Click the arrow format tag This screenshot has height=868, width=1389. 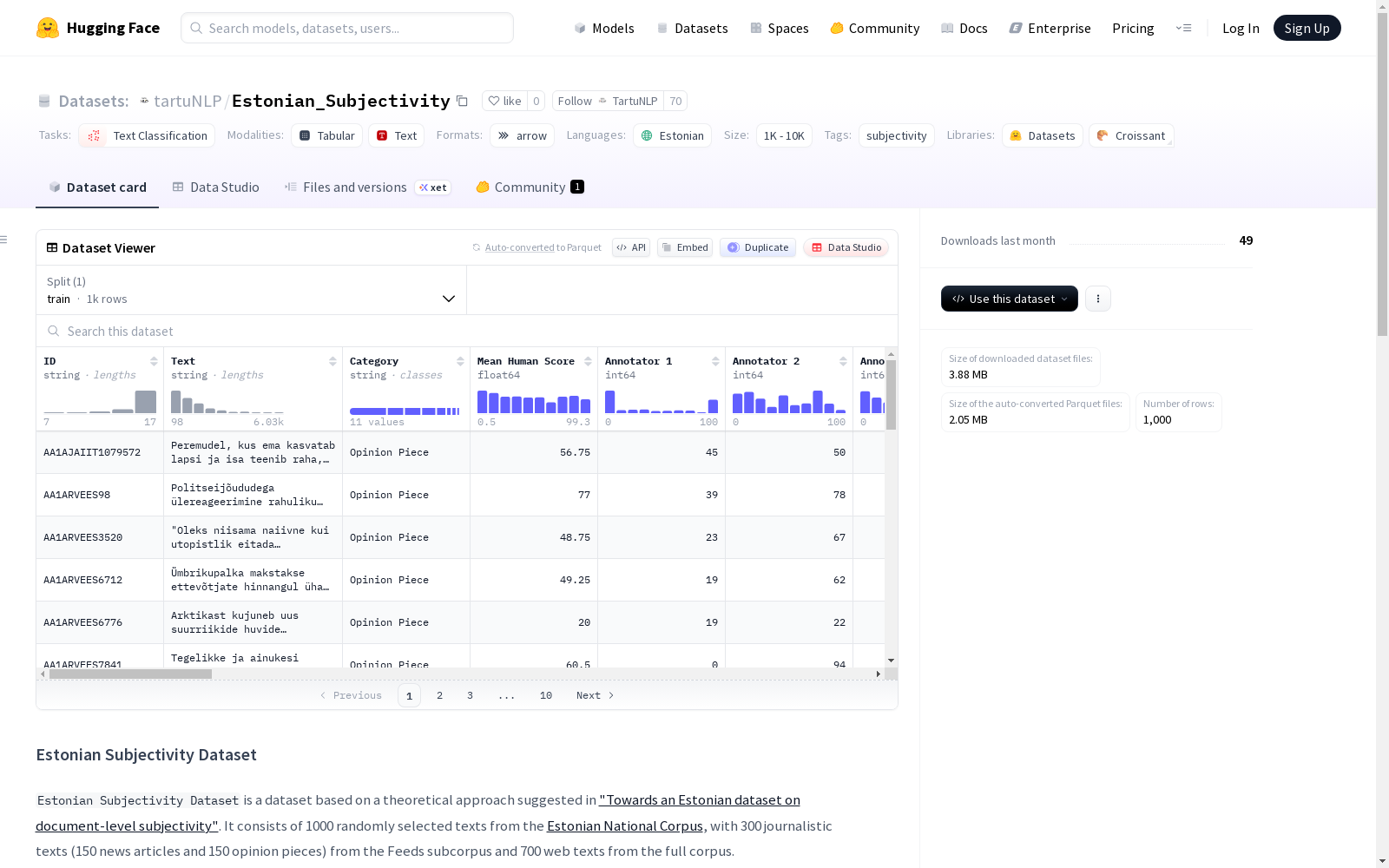522,135
